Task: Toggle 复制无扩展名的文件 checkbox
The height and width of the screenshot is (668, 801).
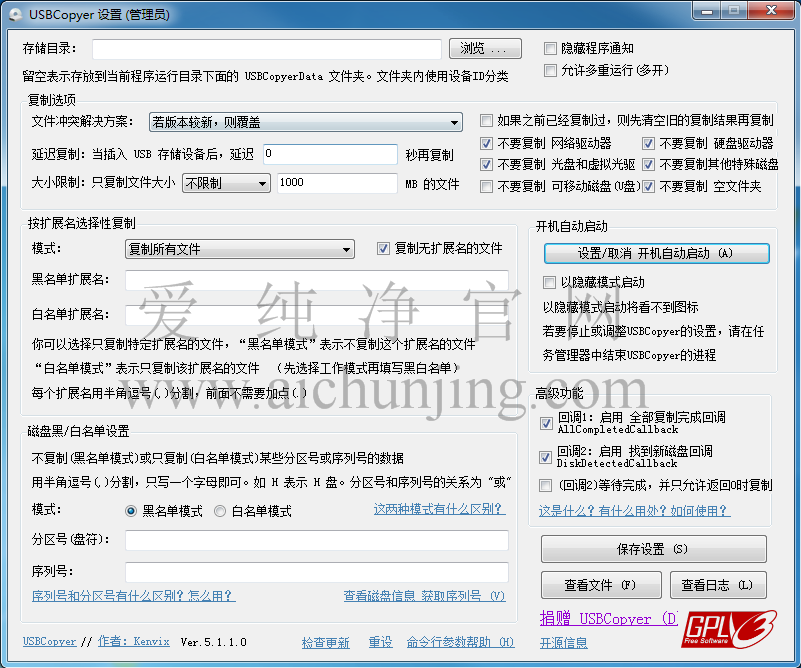Action: click(x=383, y=249)
